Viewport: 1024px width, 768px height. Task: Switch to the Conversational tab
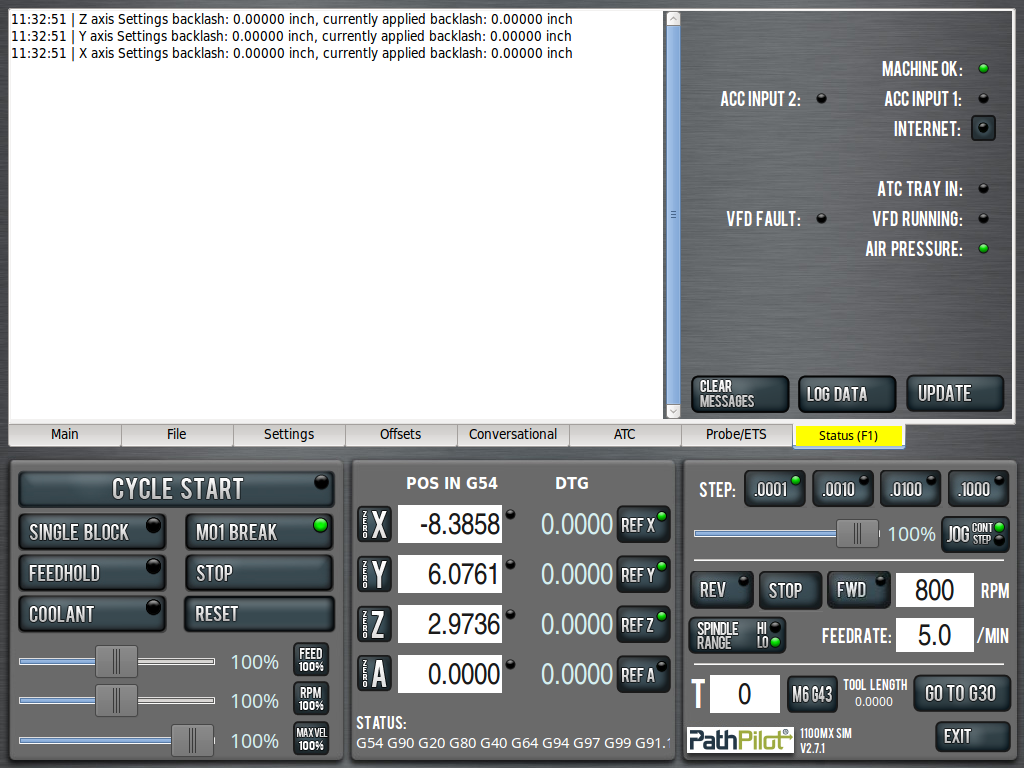(513, 434)
